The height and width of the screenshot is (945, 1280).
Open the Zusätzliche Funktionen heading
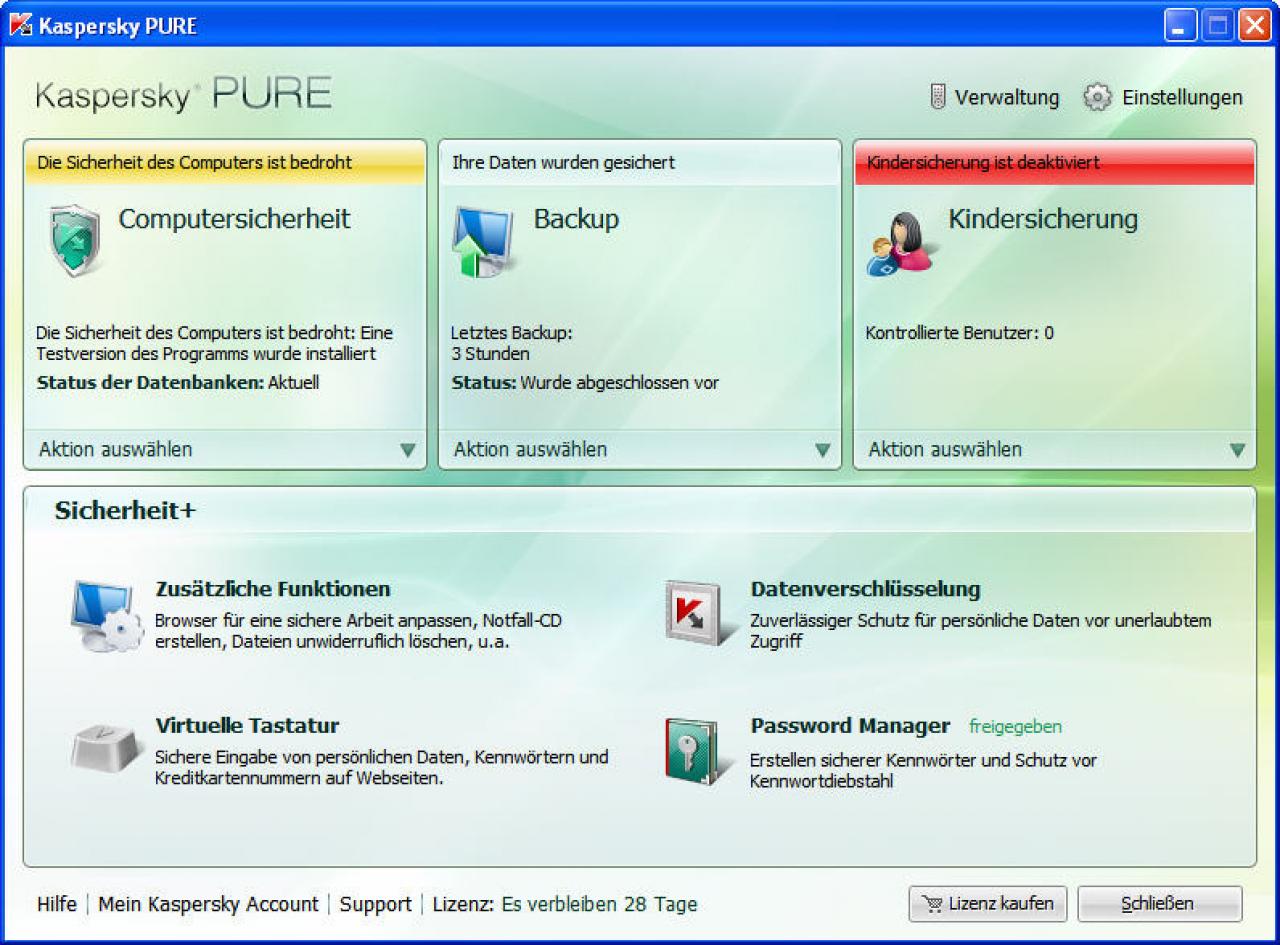tap(273, 589)
